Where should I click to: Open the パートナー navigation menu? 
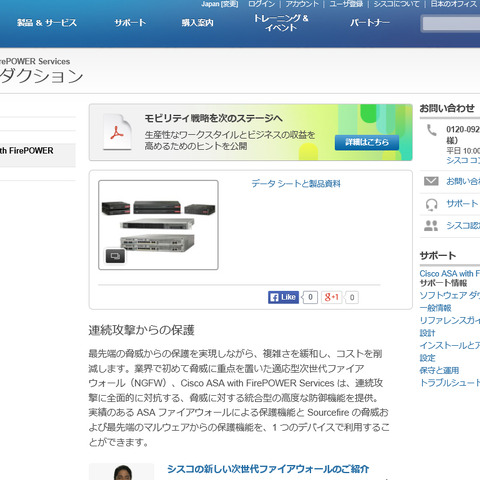[370, 23]
